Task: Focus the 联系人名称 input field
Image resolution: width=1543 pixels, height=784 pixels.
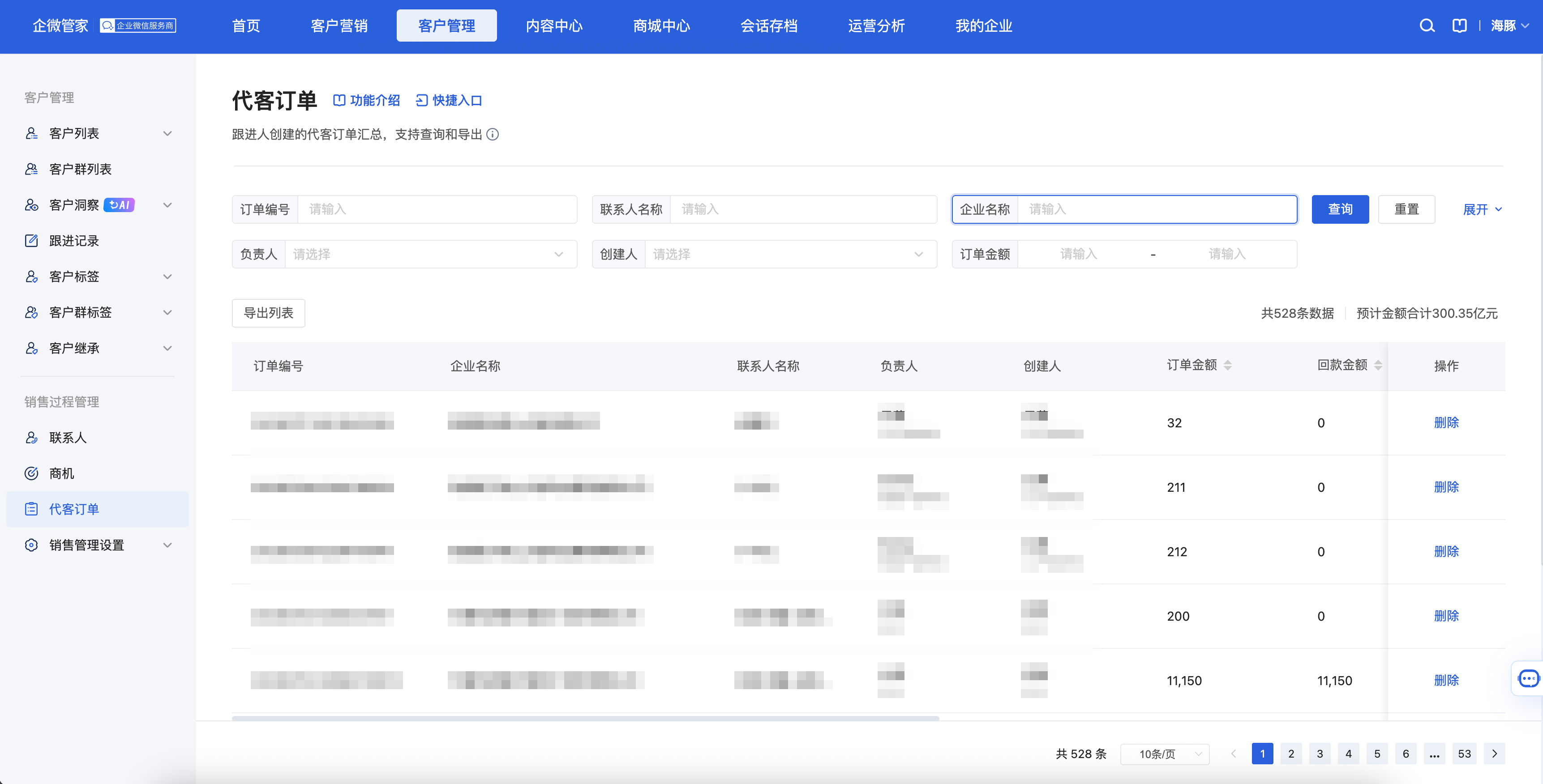Action: pyautogui.click(x=803, y=209)
